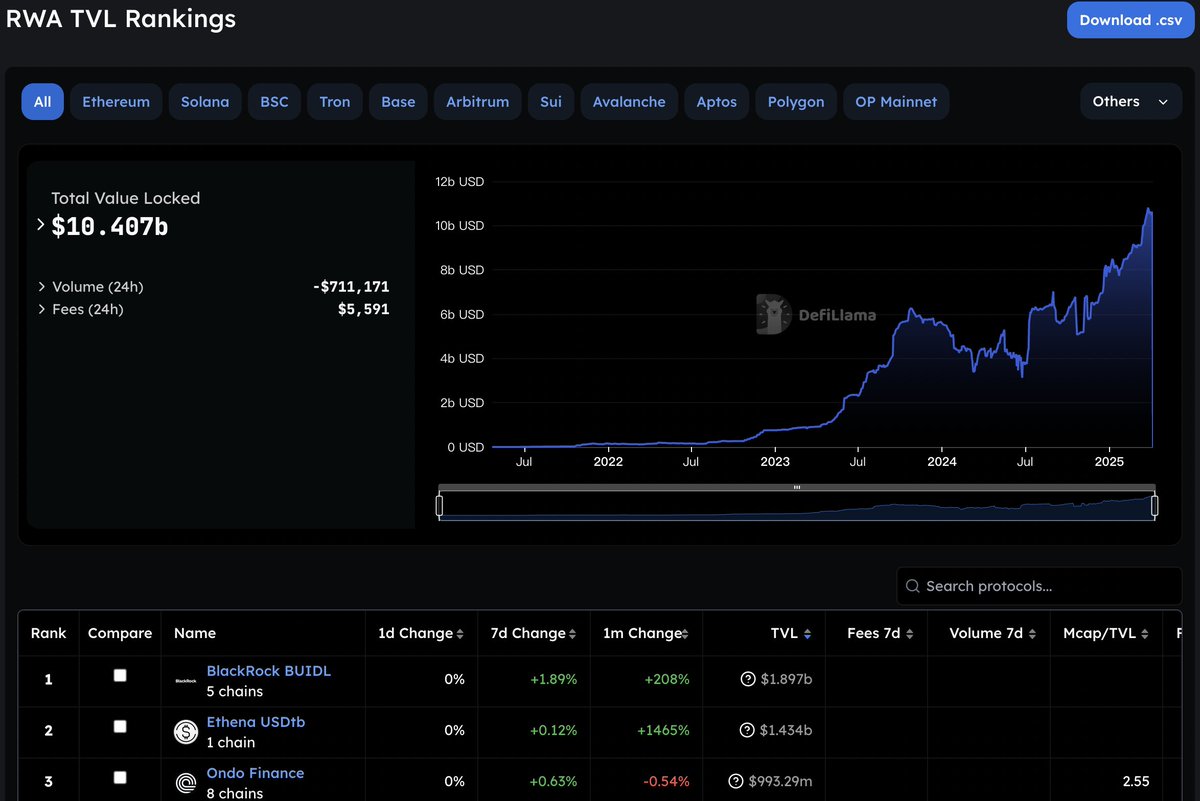Viewport: 1200px width, 801px height.
Task: Download the rankings as .csv
Action: 1129,20
